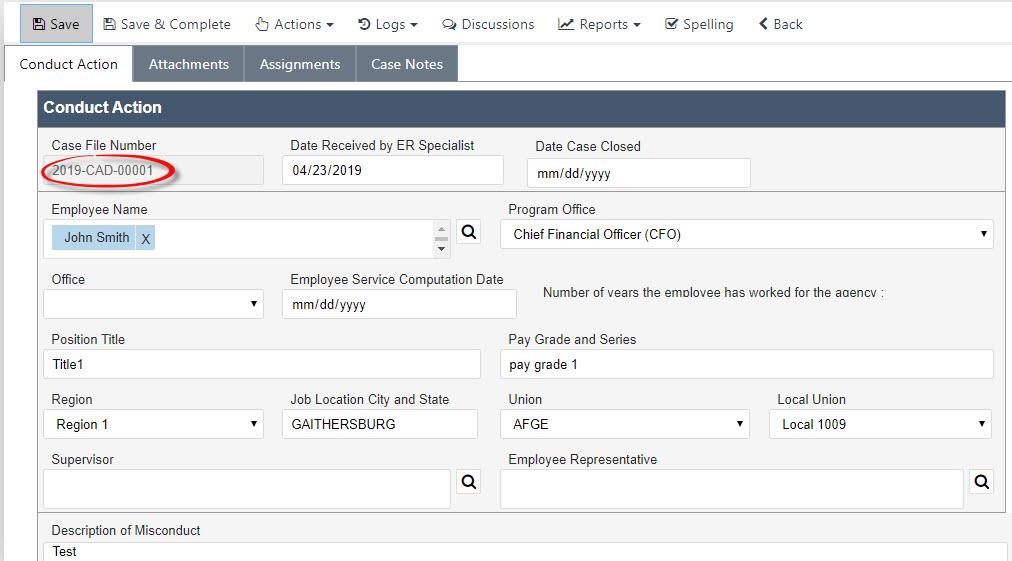Click the Back chevron icon

[x=763, y=24]
